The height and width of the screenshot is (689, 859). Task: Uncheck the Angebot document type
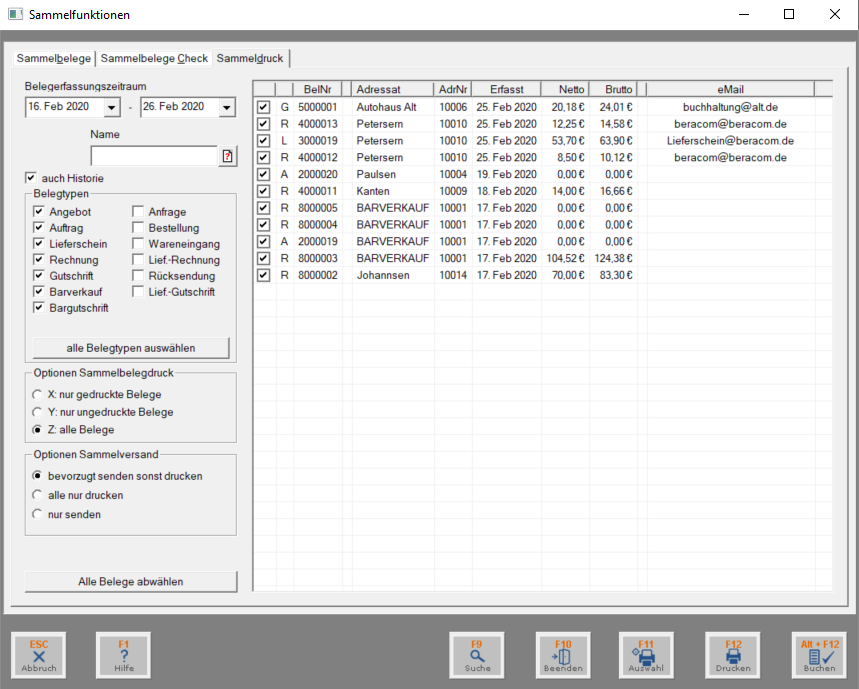pos(39,211)
